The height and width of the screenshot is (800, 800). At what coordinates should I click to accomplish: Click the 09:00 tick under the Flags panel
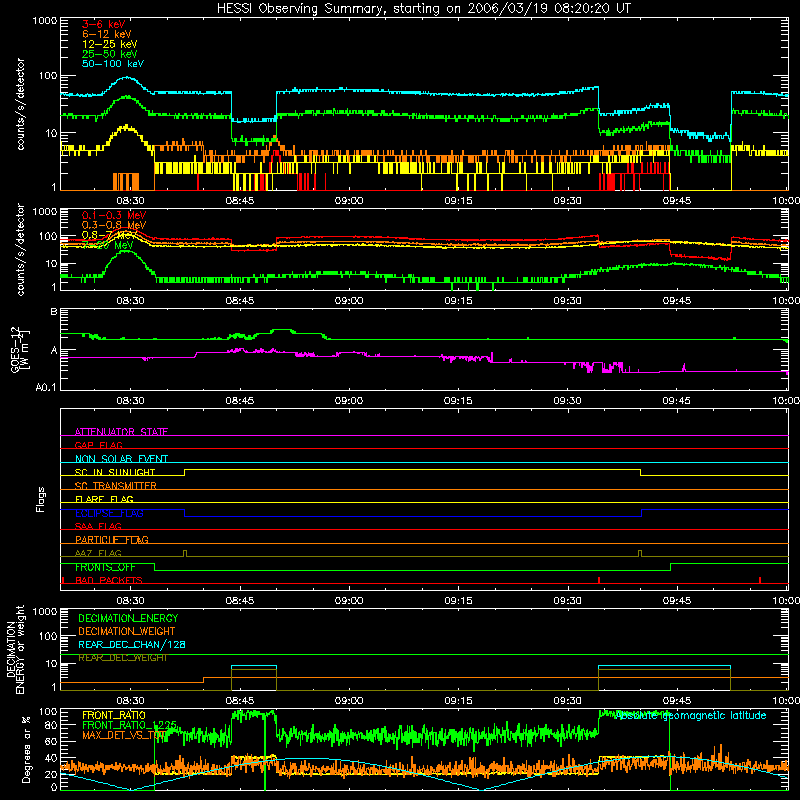pos(349,601)
